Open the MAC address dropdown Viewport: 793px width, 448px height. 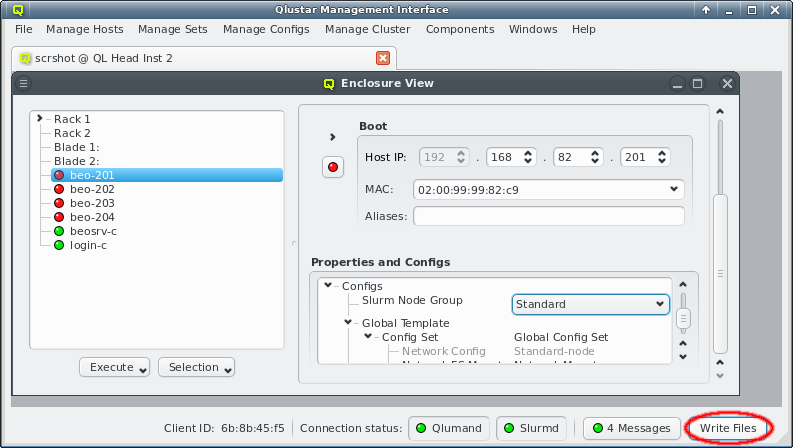click(674, 189)
